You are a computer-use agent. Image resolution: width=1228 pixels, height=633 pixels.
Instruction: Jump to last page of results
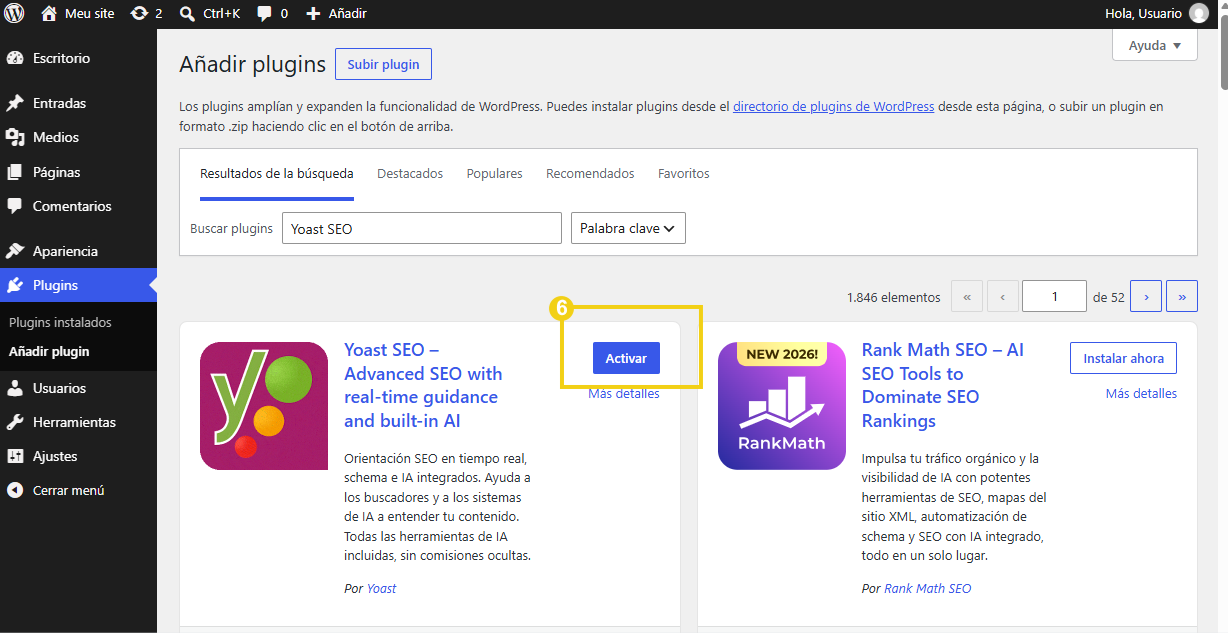coord(1182,297)
